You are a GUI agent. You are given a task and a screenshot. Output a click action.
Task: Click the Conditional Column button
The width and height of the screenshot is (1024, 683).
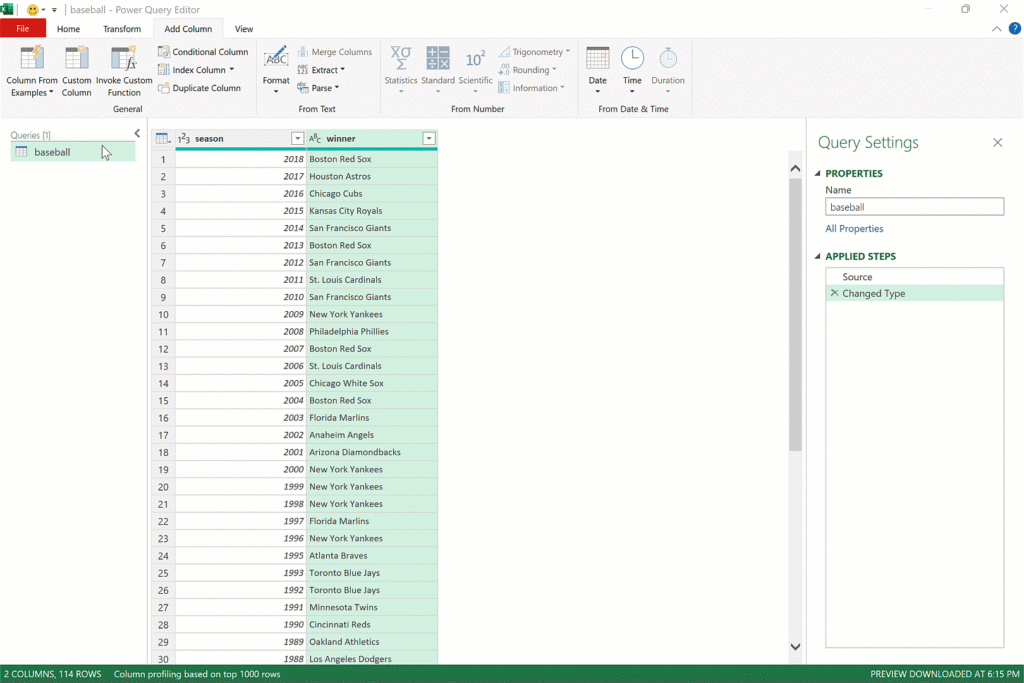(203, 52)
